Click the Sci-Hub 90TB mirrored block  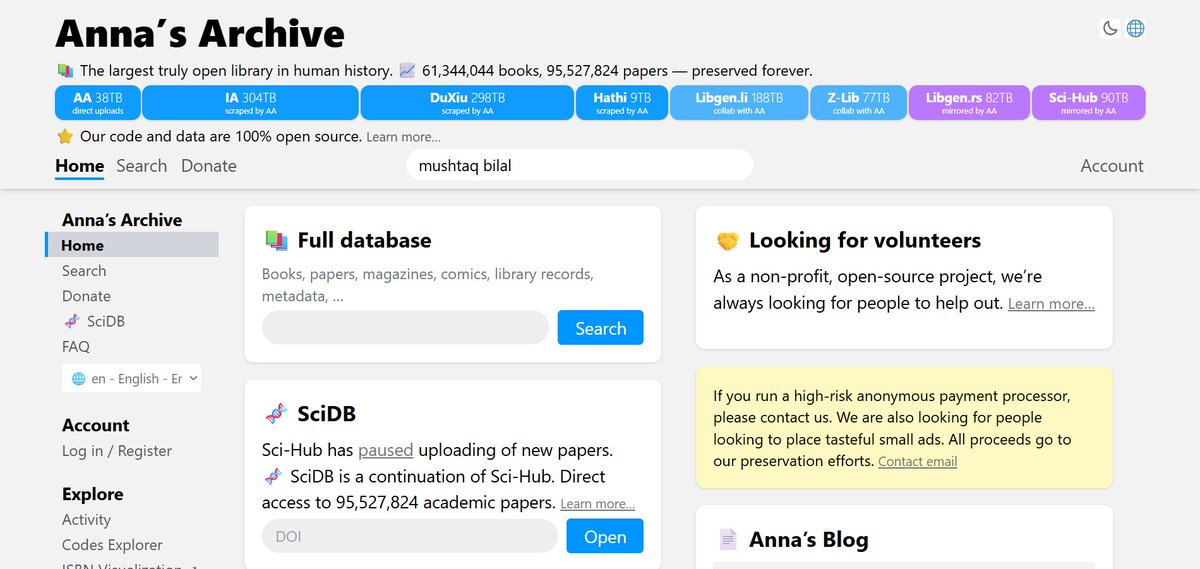click(1088, 103)
